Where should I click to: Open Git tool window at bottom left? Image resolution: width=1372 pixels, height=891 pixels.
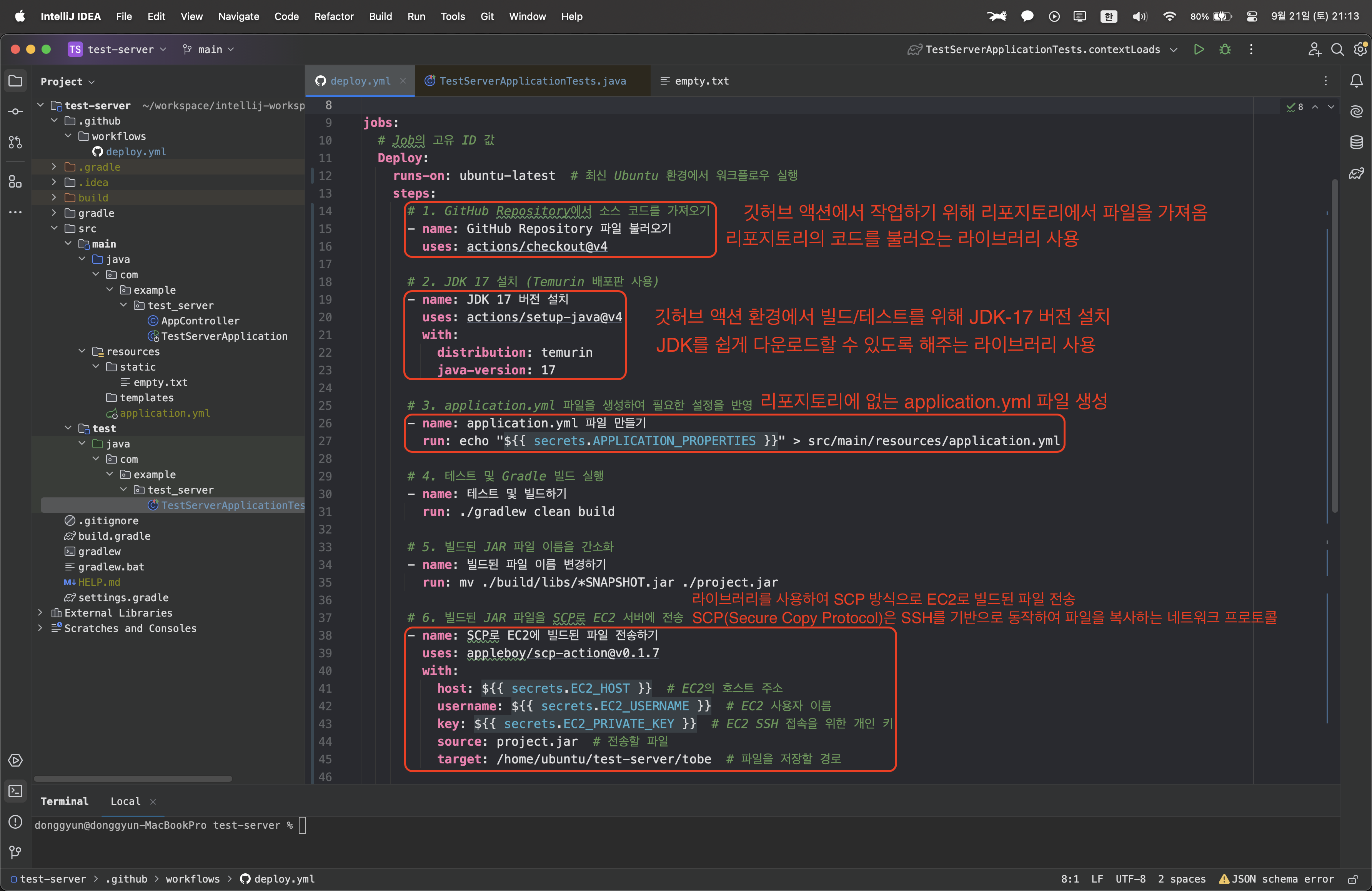click(15, 852)
